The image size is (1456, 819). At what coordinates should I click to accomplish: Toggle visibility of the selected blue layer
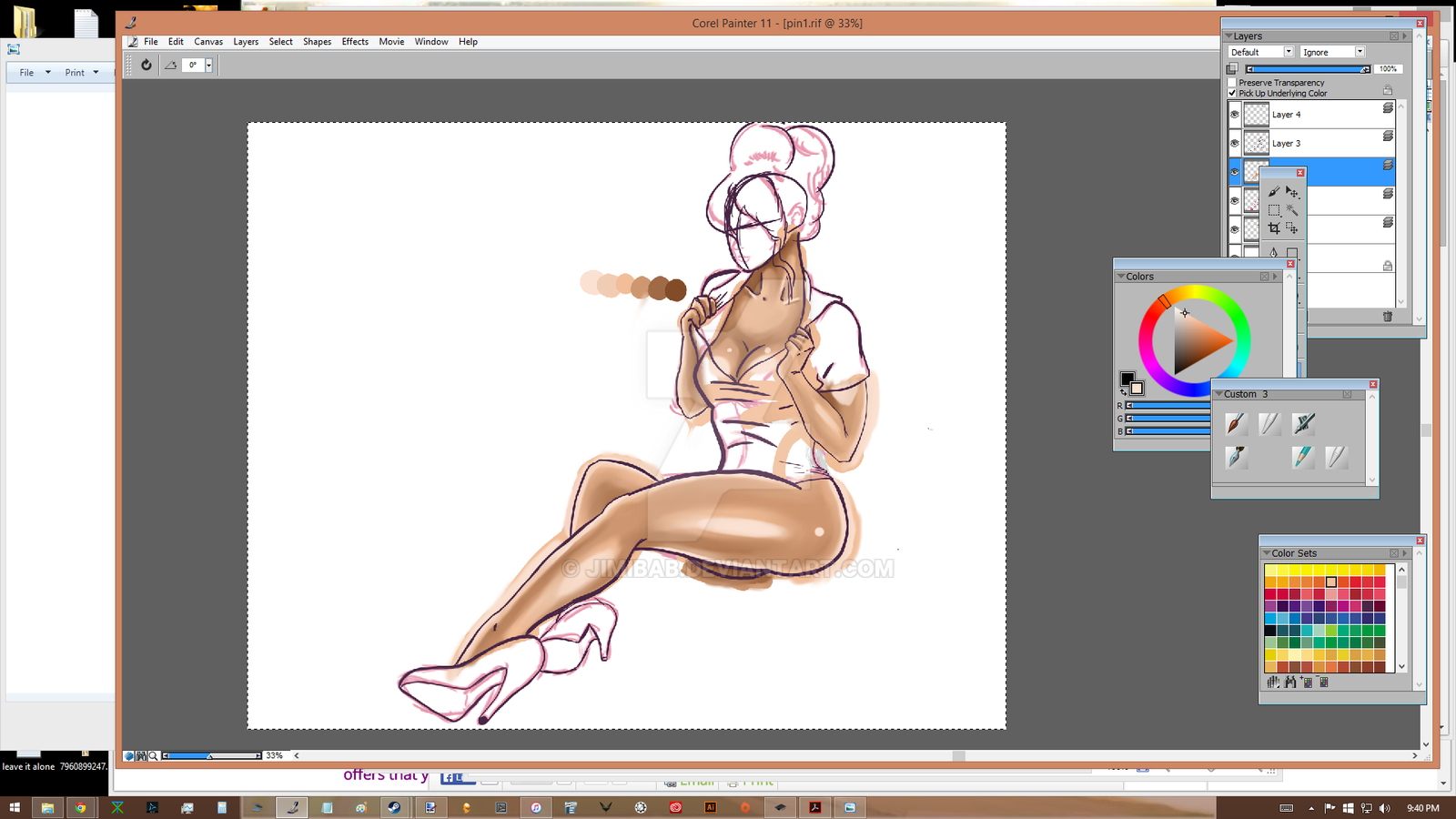[x=1235, y=172]
